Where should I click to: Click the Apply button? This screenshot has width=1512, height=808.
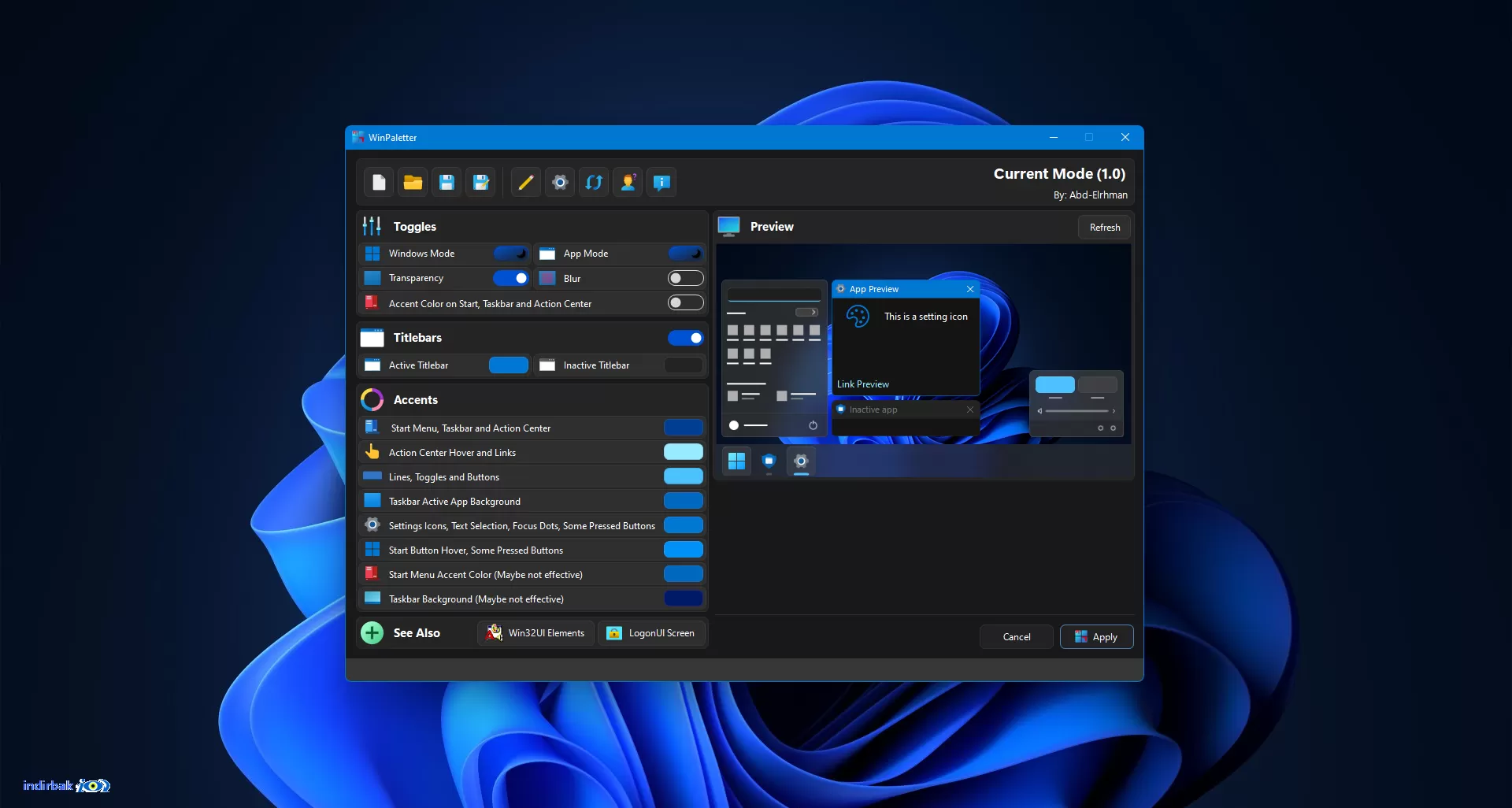coord(1096,637)
